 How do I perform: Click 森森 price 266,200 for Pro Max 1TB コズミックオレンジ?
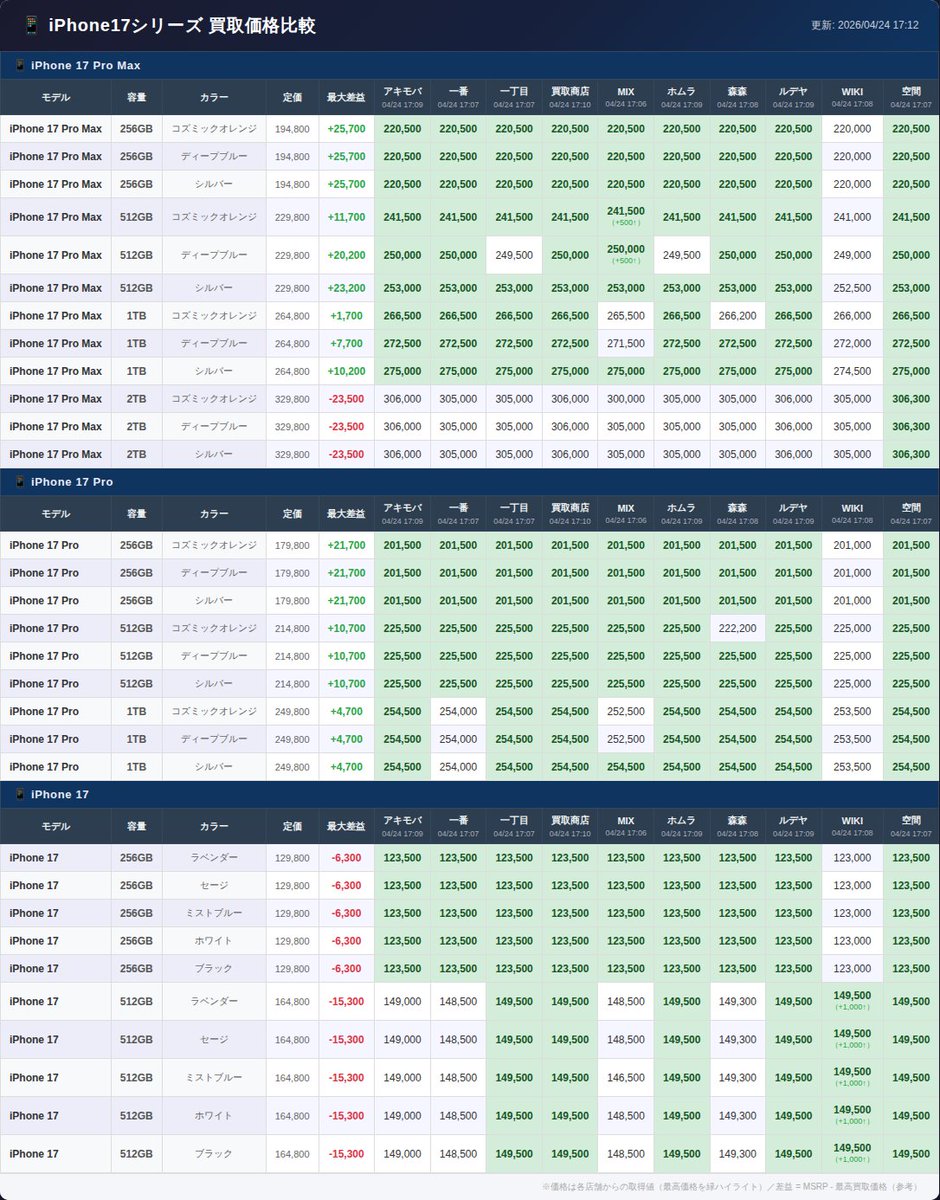point(738,316)
